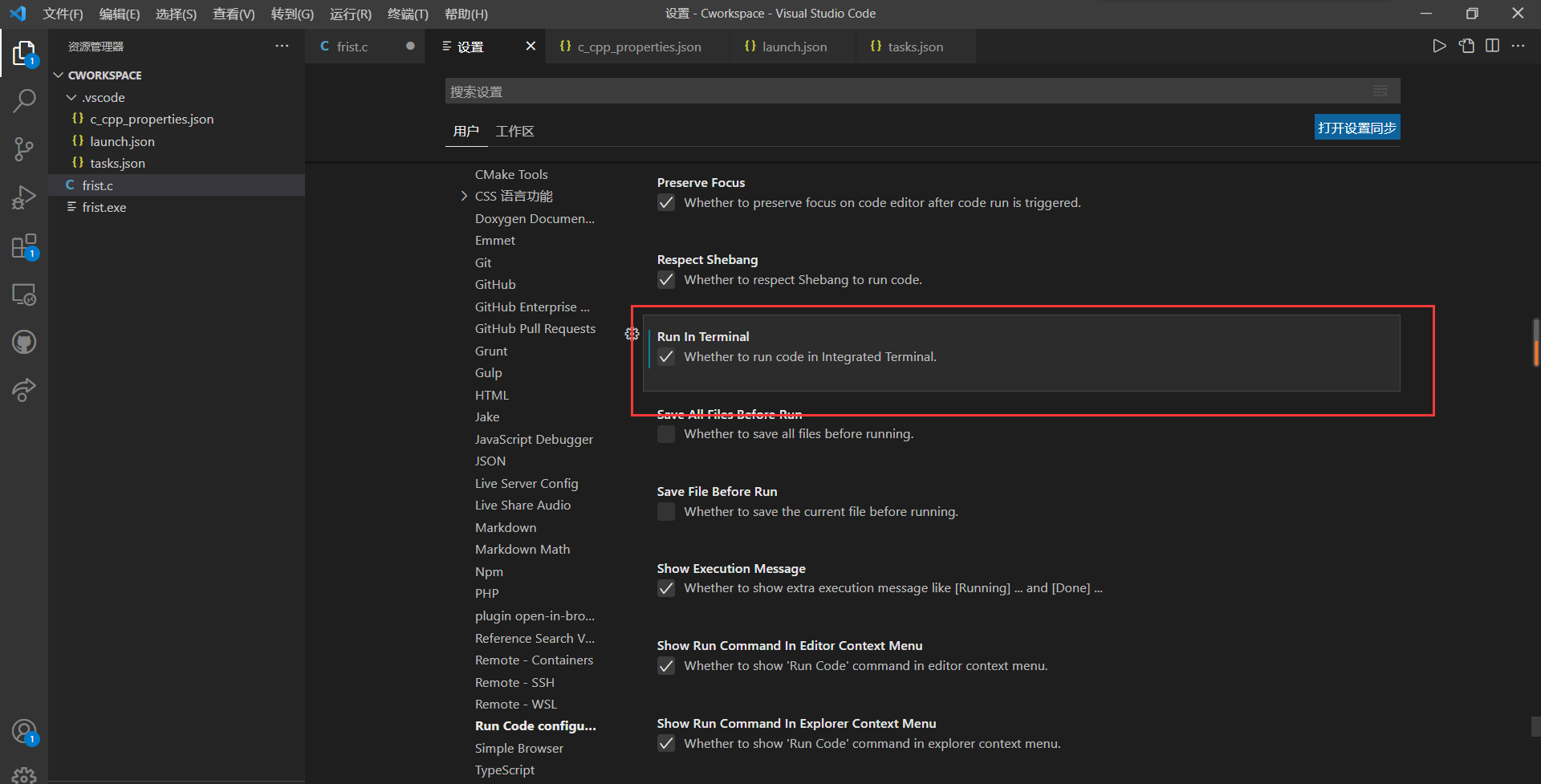Viewport: 1541px width, 784px height.
Task: Focus the 搜索设置 search field
Action: 923,91
